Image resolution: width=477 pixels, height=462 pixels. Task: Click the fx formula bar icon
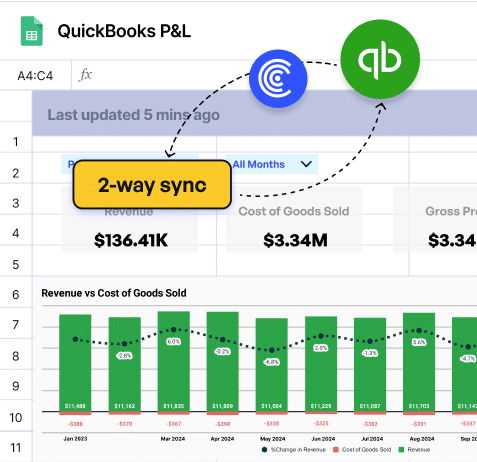tap(85, 75)
